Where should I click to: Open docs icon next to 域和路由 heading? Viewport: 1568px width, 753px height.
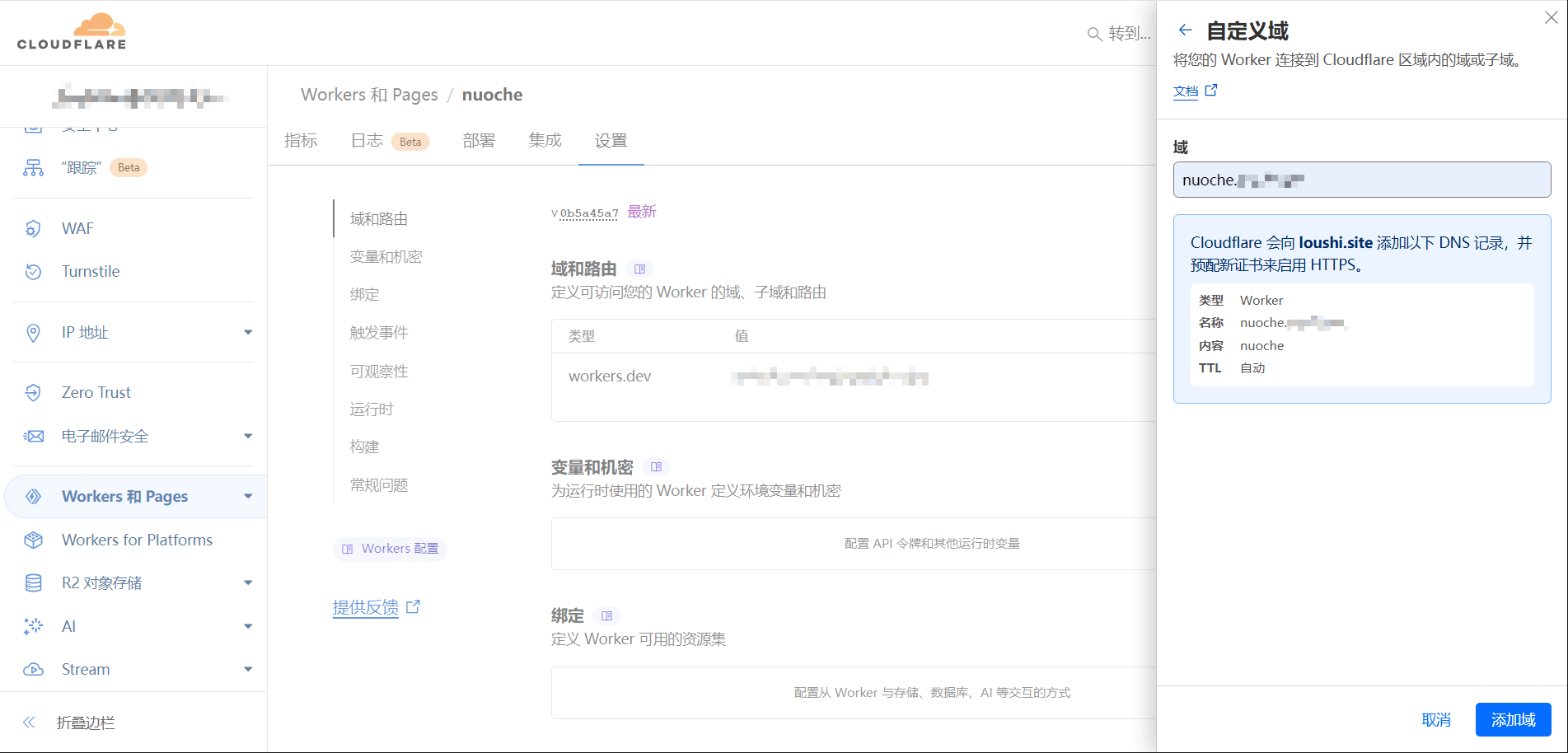click(x=639, y=269)
